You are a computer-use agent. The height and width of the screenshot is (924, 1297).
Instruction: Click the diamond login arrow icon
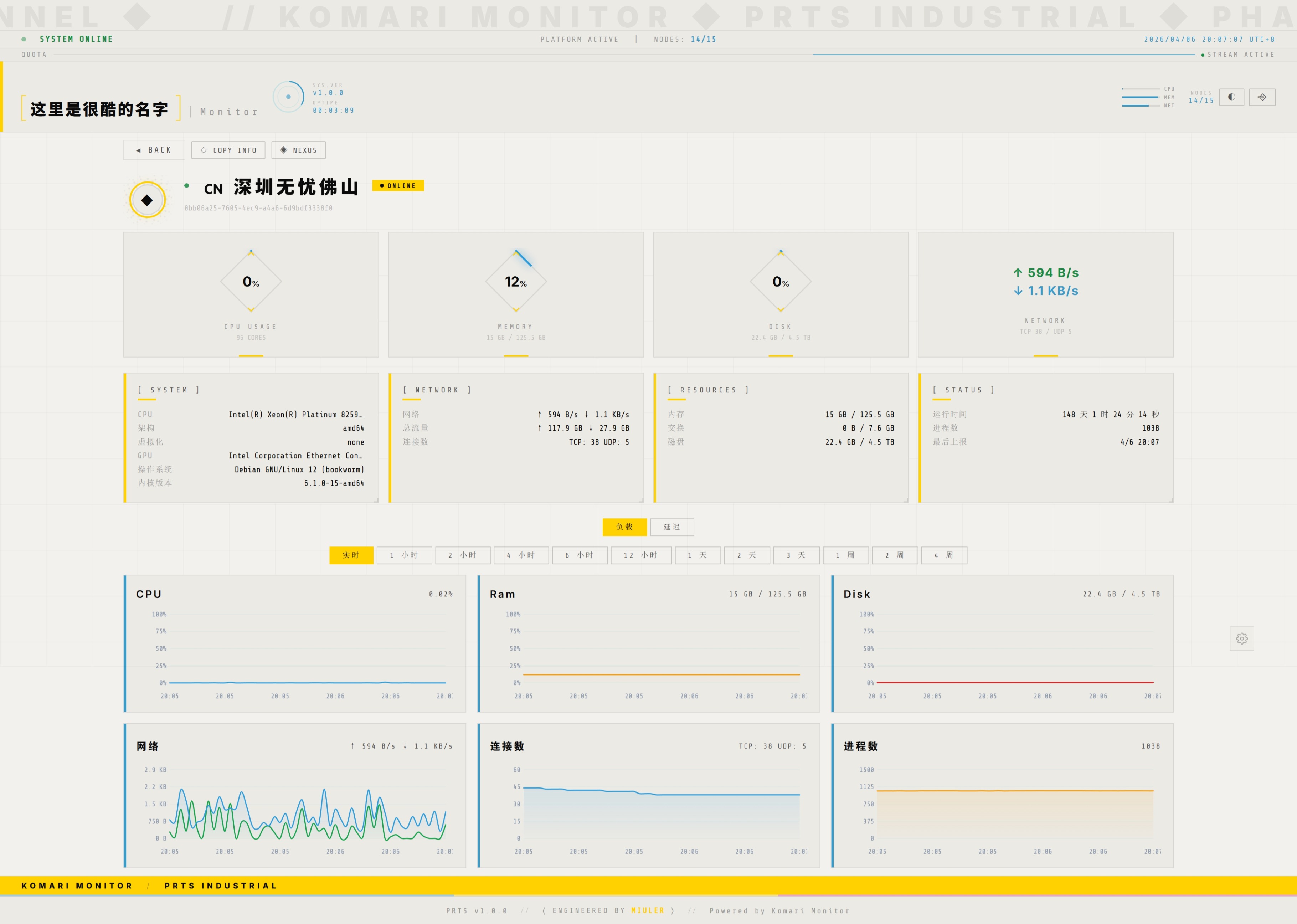point(1262,97)
